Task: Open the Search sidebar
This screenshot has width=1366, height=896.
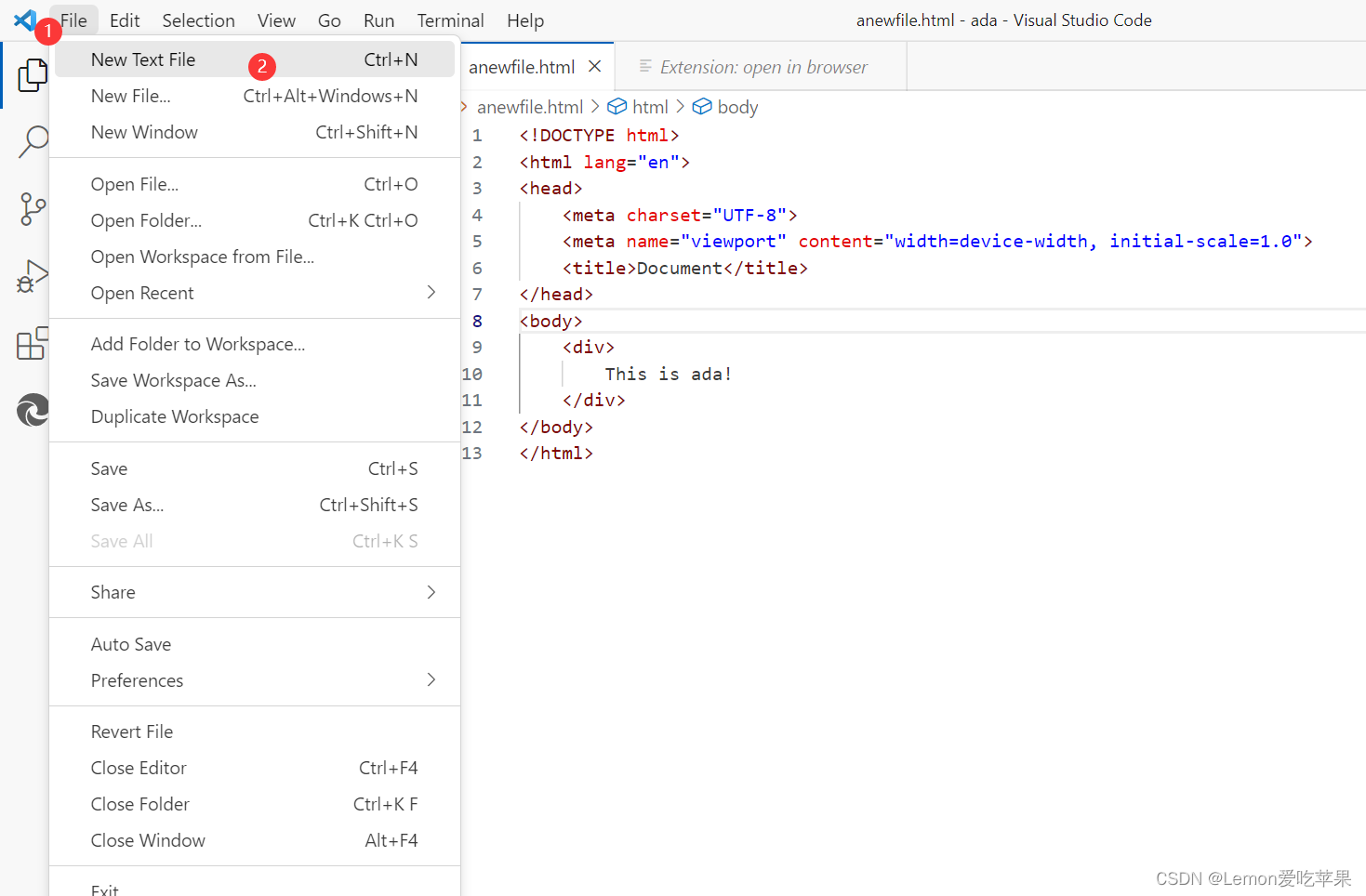Action: pyautogui.click(x=33, y=141)
